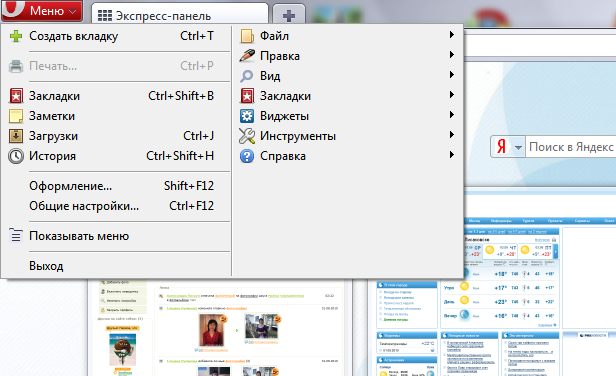616x376 pixels.
Task: Expand the Вид submenu arrow
Action: click(452, 75)
